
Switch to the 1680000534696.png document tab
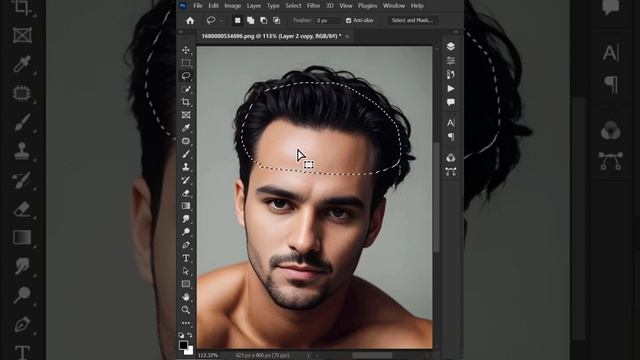[x=271, y=36]
